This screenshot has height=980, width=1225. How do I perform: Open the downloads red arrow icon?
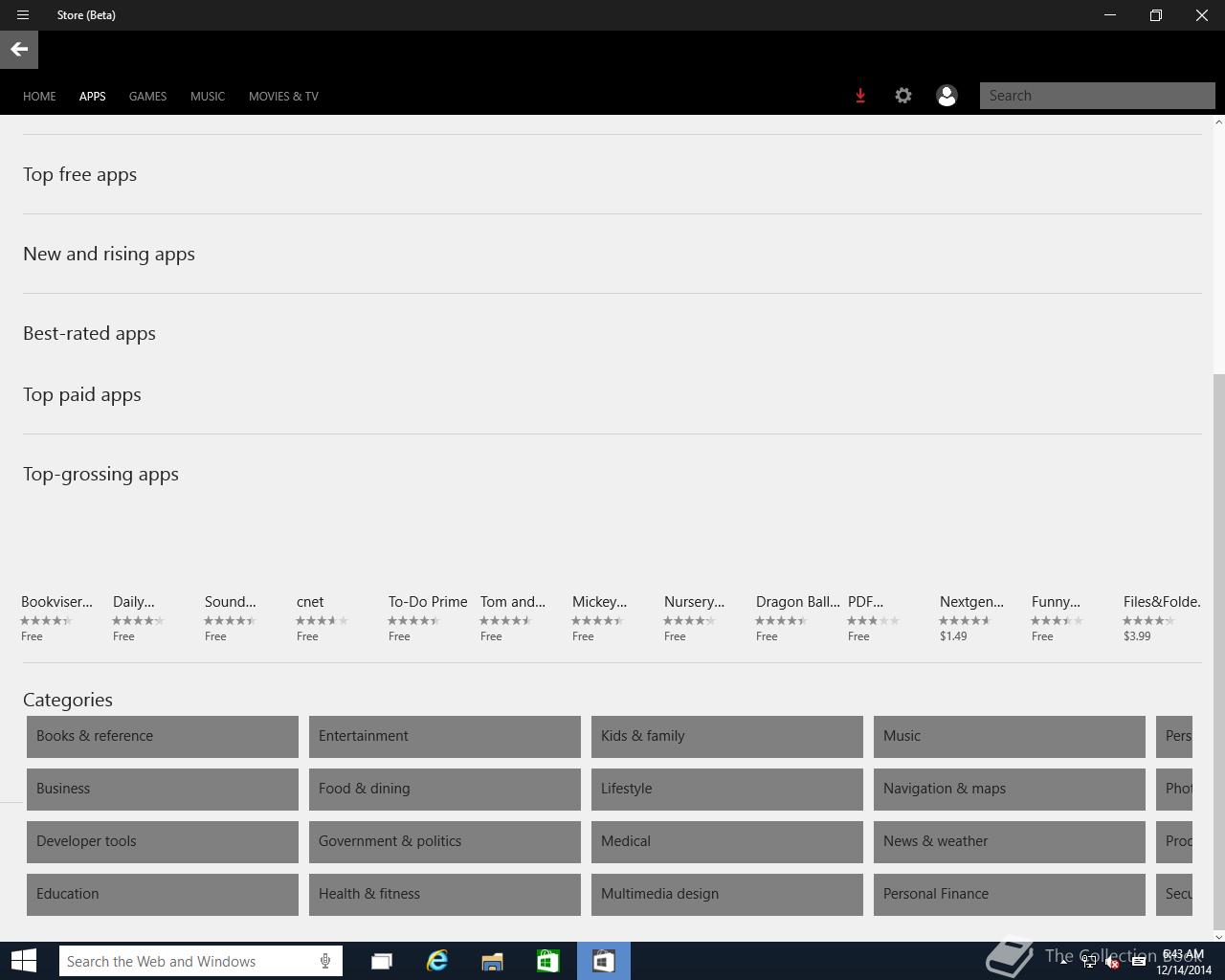click(x=860, y=96)
